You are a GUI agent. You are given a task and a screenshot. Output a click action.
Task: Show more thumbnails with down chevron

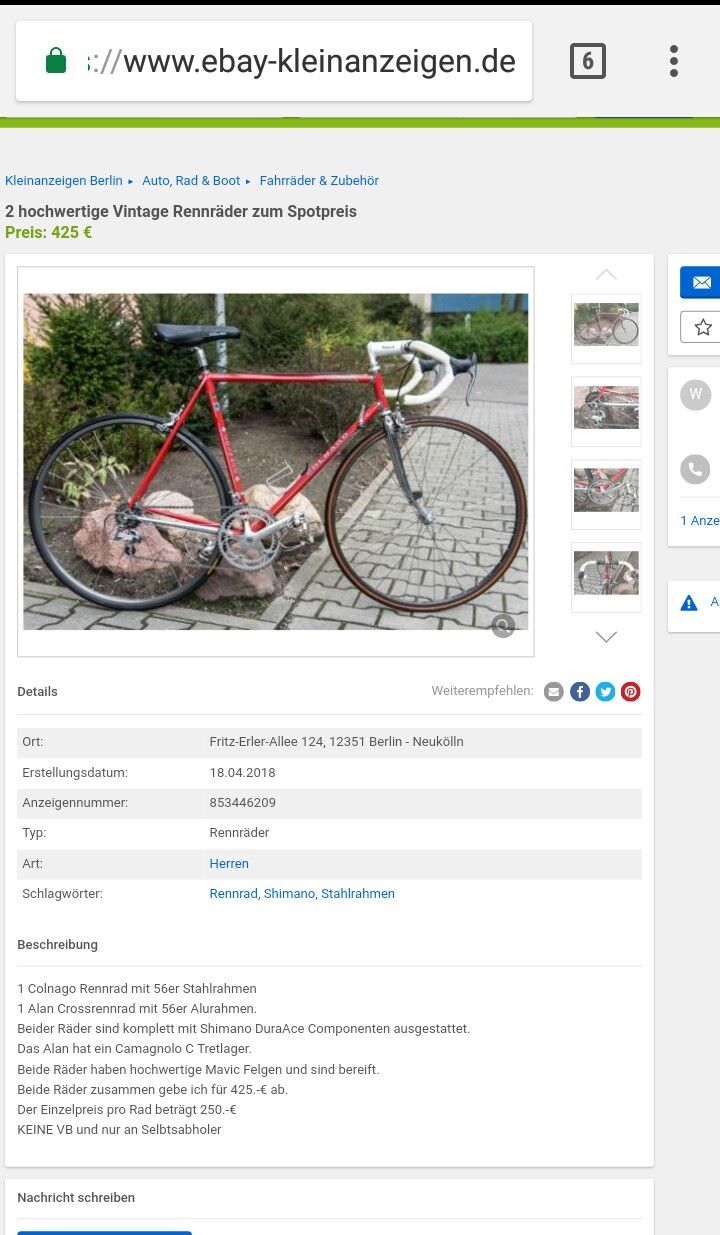click(x=606, y=637)
